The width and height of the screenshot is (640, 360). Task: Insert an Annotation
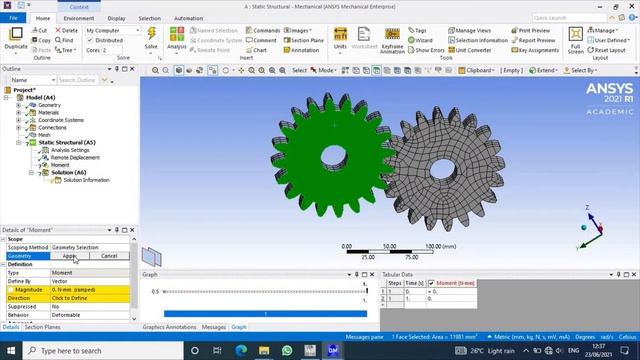coord(301,50)
